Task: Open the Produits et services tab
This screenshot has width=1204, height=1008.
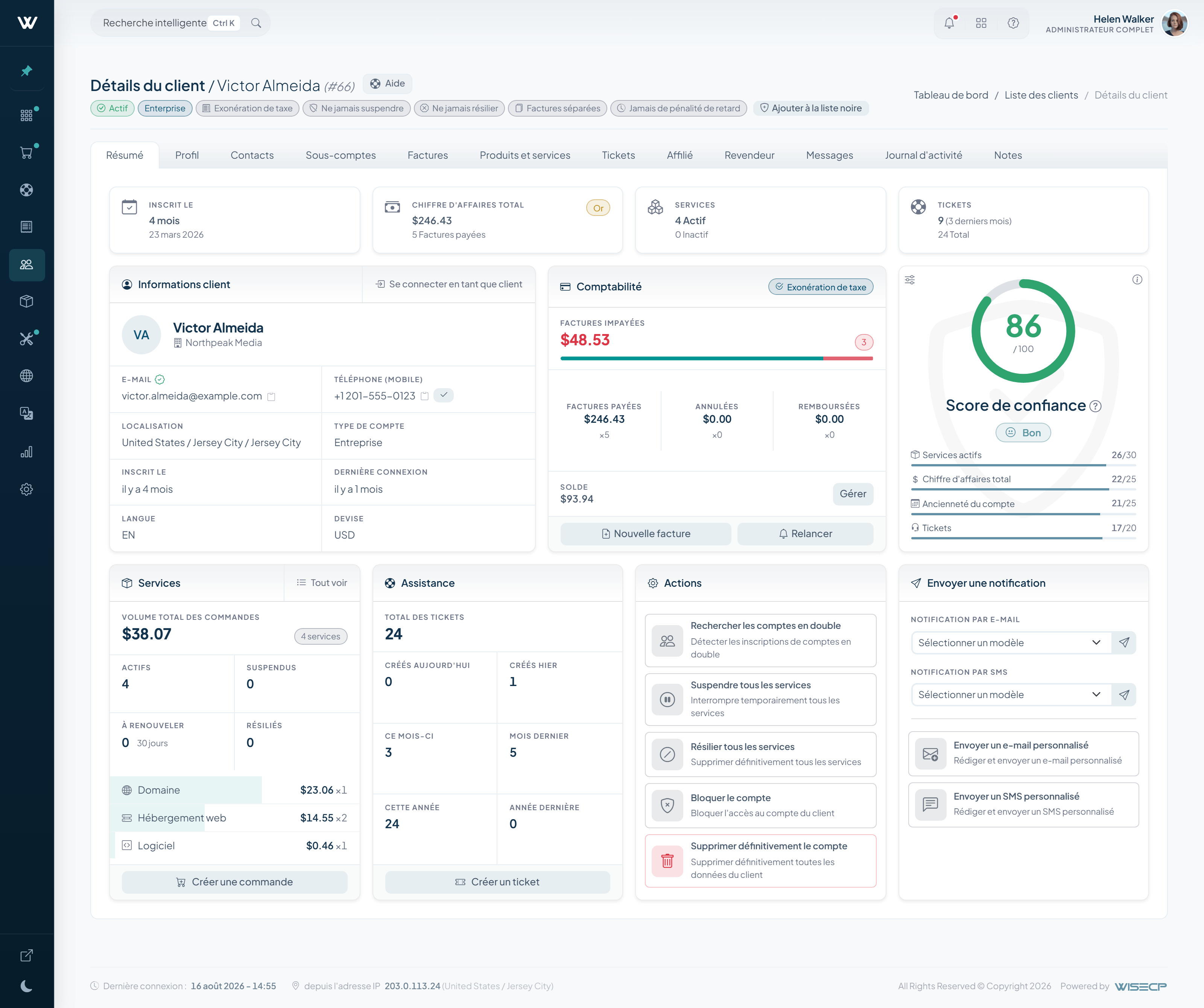Action: (x=524, y=155)
